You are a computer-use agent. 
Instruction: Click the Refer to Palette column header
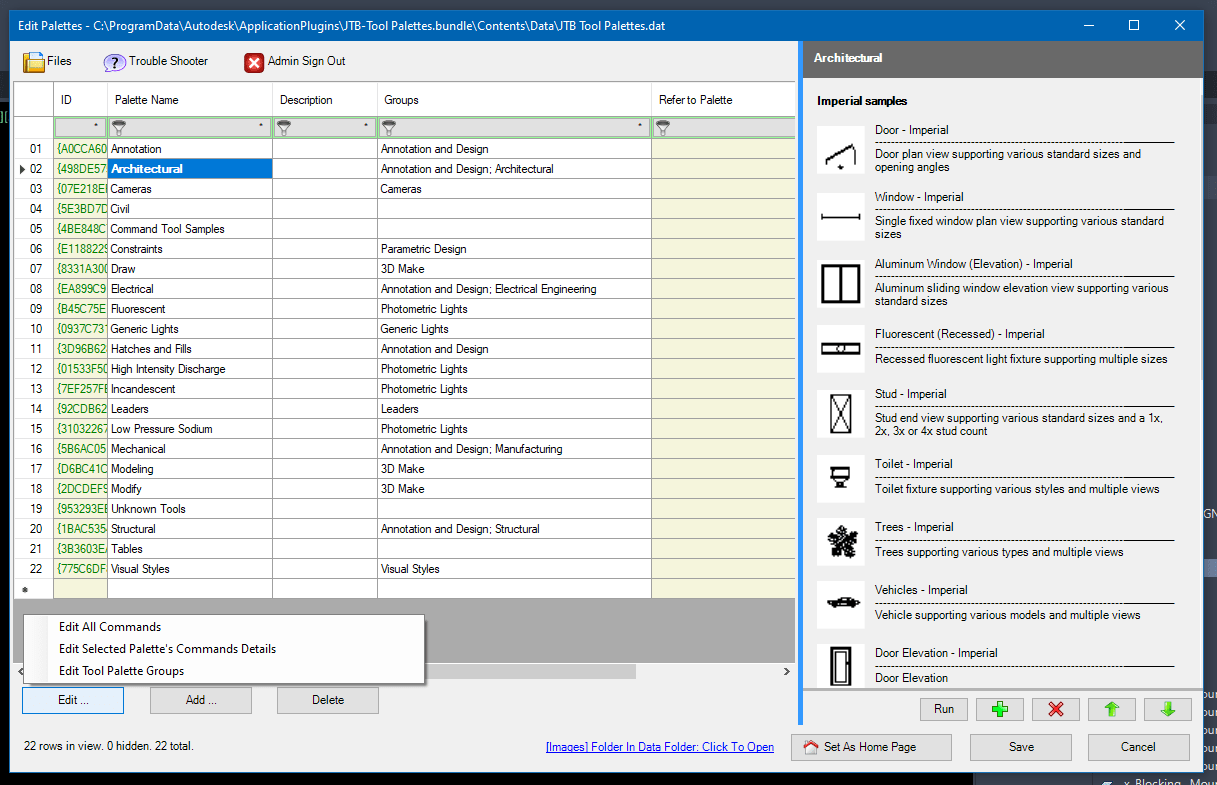(x=723, y=100)
